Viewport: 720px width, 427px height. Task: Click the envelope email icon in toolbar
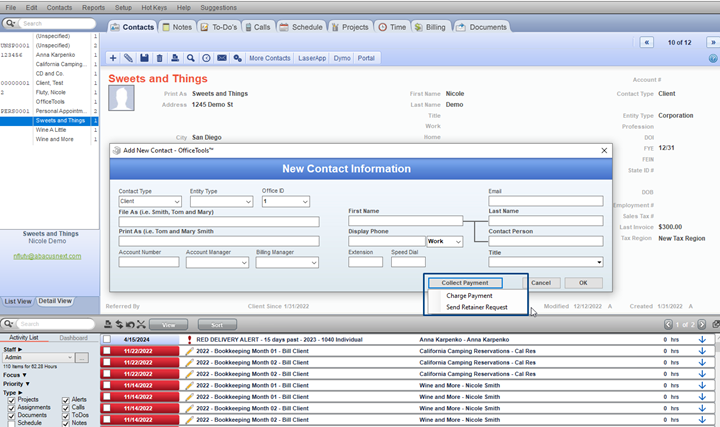coord(222,59)
